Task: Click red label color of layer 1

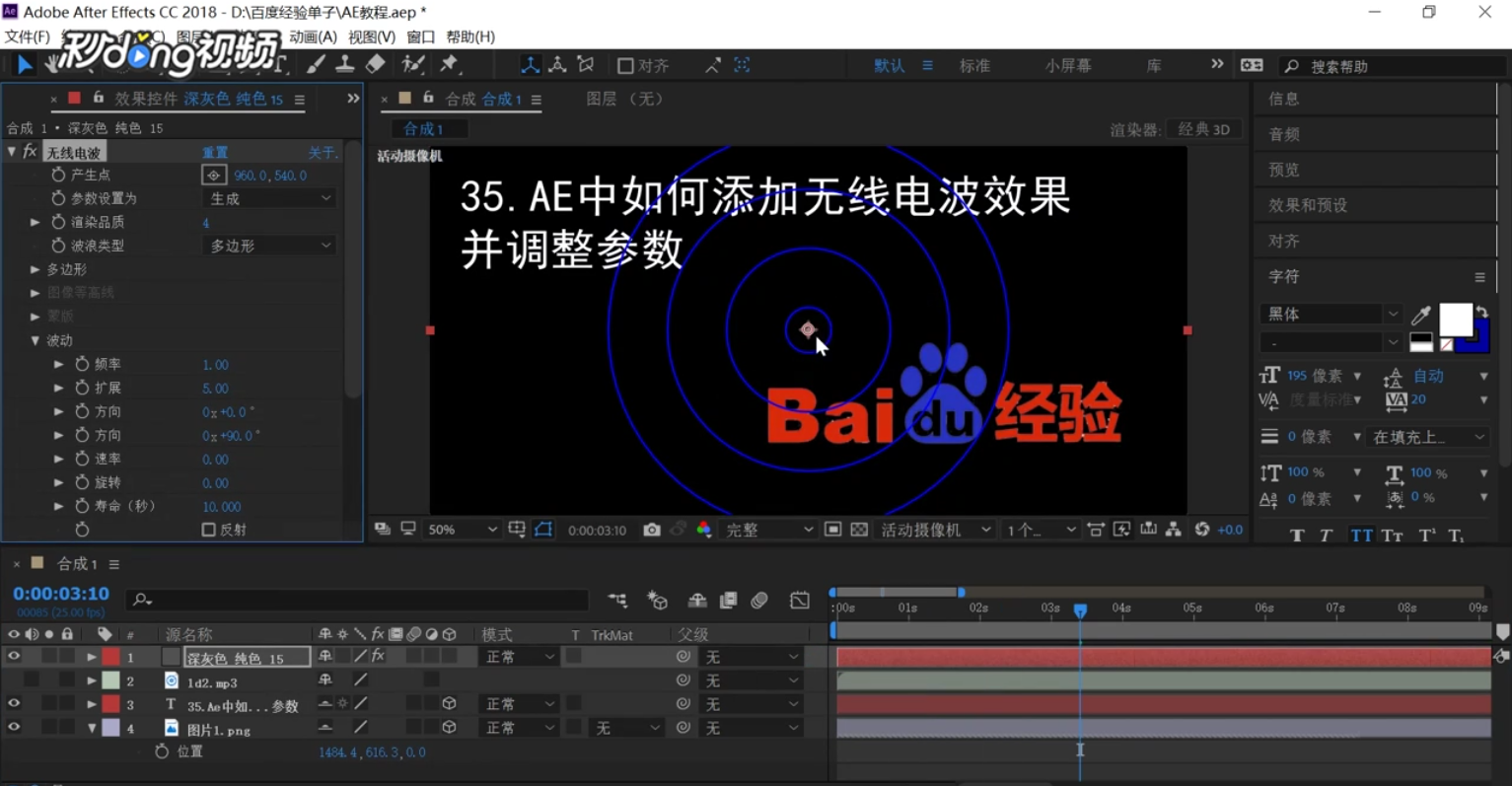Action: 111,657
